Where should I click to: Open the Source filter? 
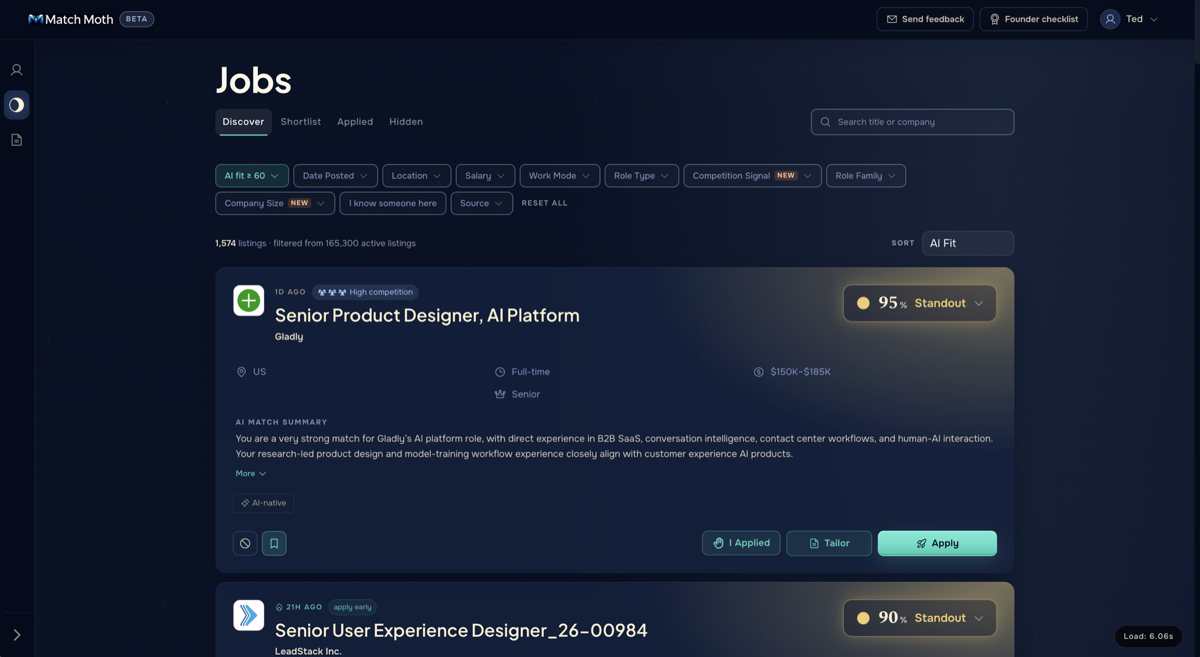(x=481, y=203)
